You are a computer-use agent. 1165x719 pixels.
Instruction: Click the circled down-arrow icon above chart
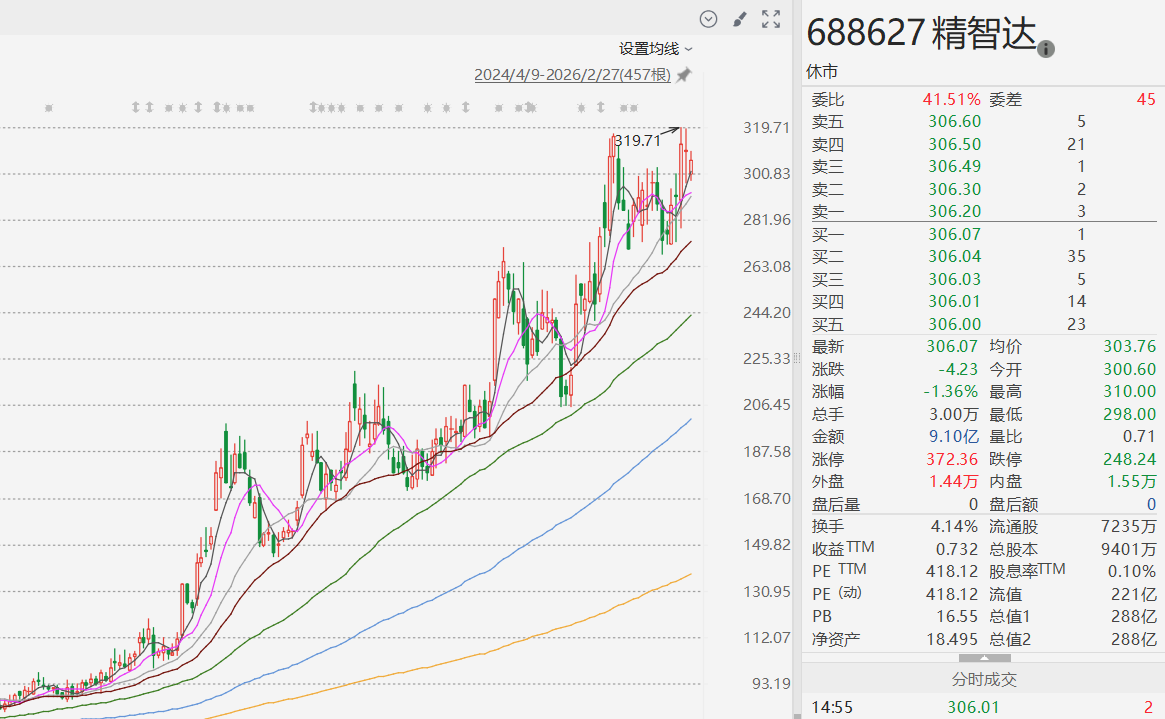click(709, 18)
